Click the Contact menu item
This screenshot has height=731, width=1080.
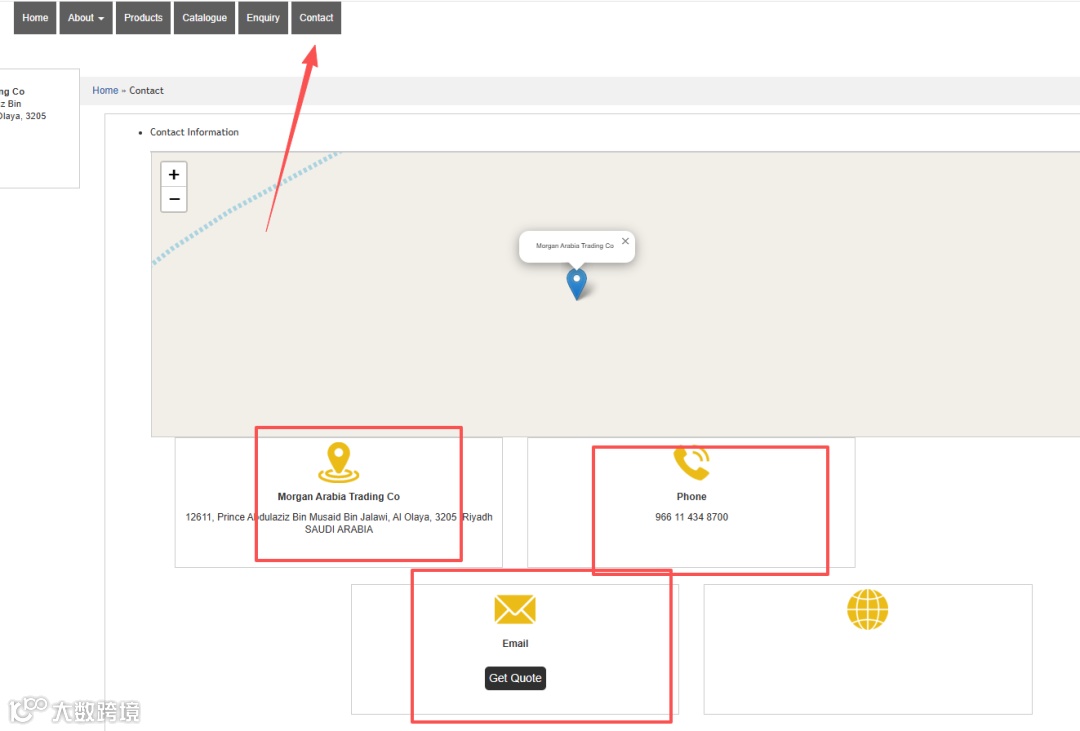[x=316, y=18]
